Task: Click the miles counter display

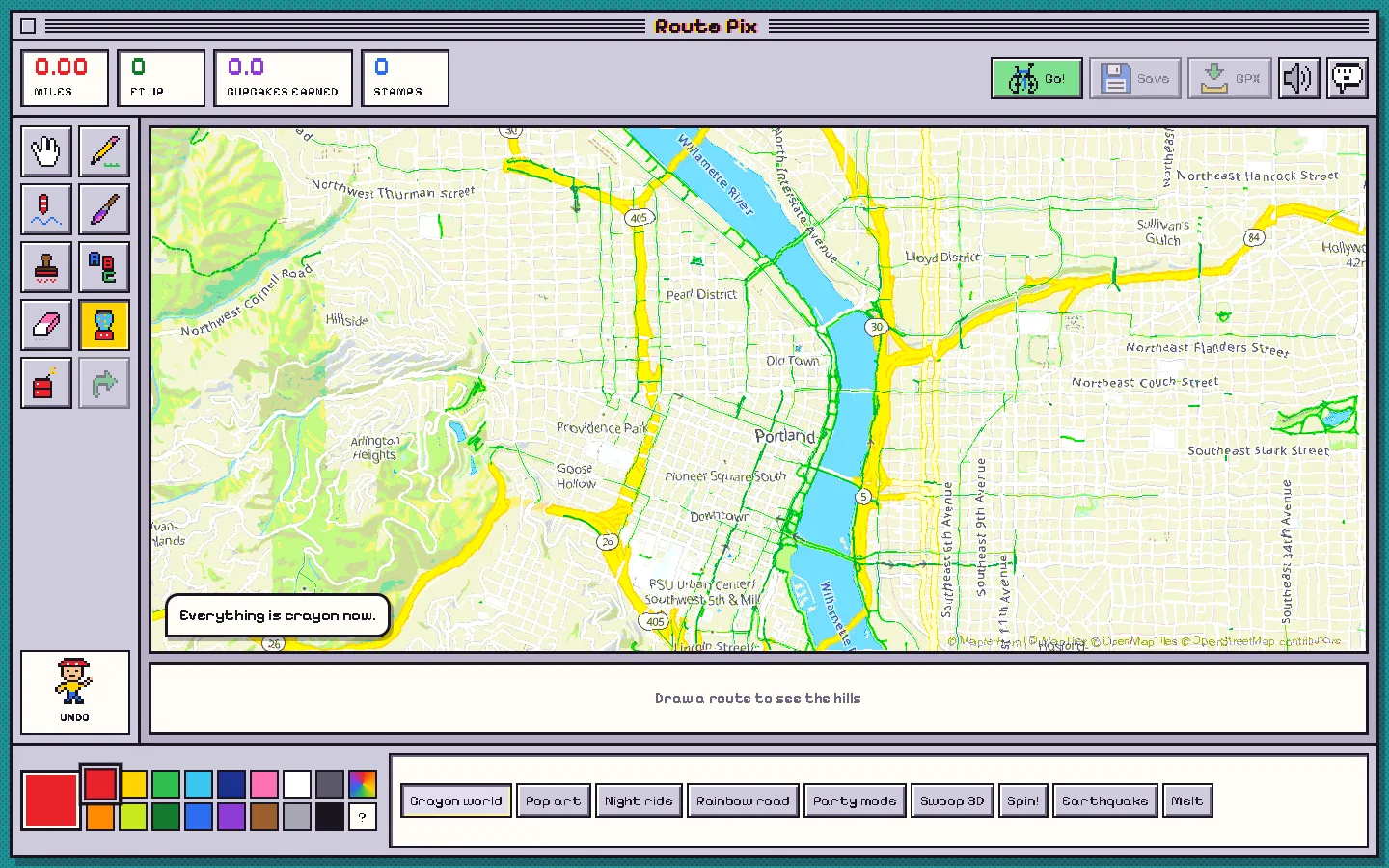Action: click(x=65, y=78)
